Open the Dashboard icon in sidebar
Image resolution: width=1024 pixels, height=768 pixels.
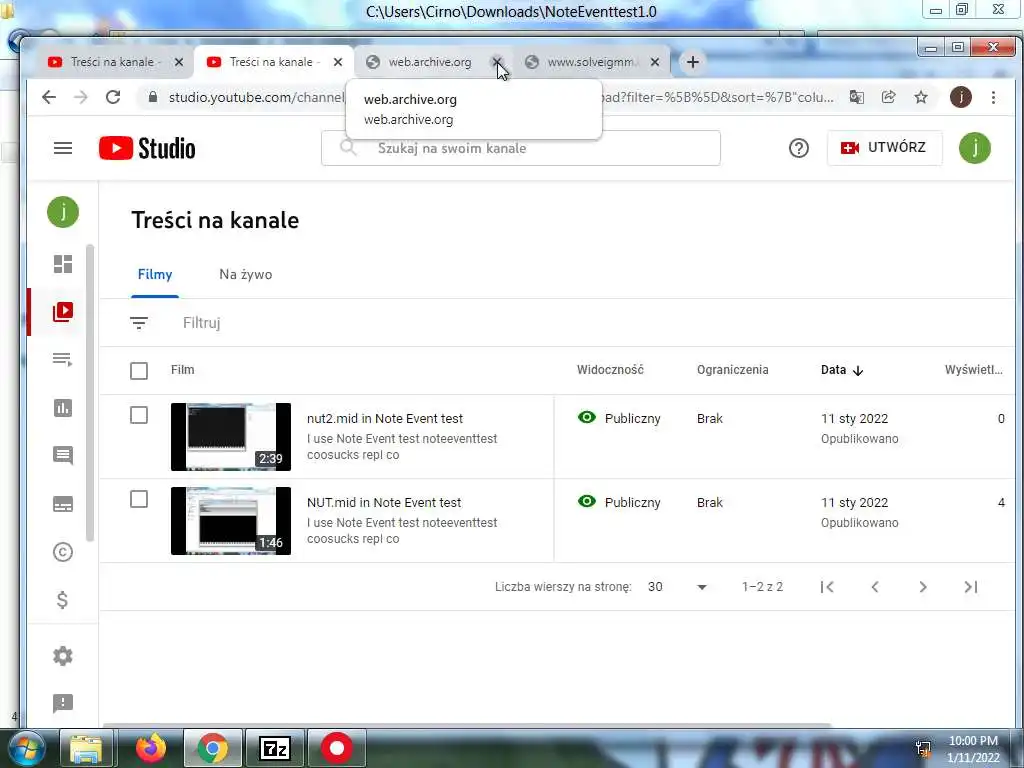(63, 264)
